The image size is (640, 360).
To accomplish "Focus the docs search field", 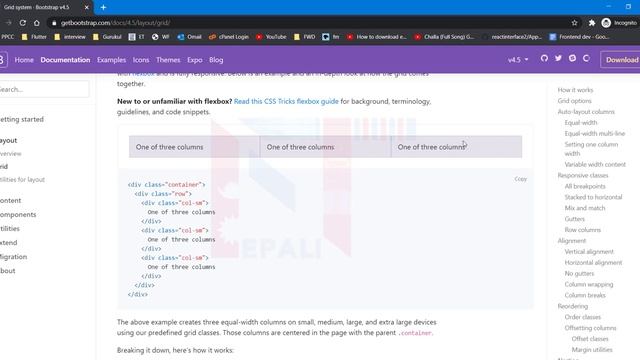I will point(44,89).
